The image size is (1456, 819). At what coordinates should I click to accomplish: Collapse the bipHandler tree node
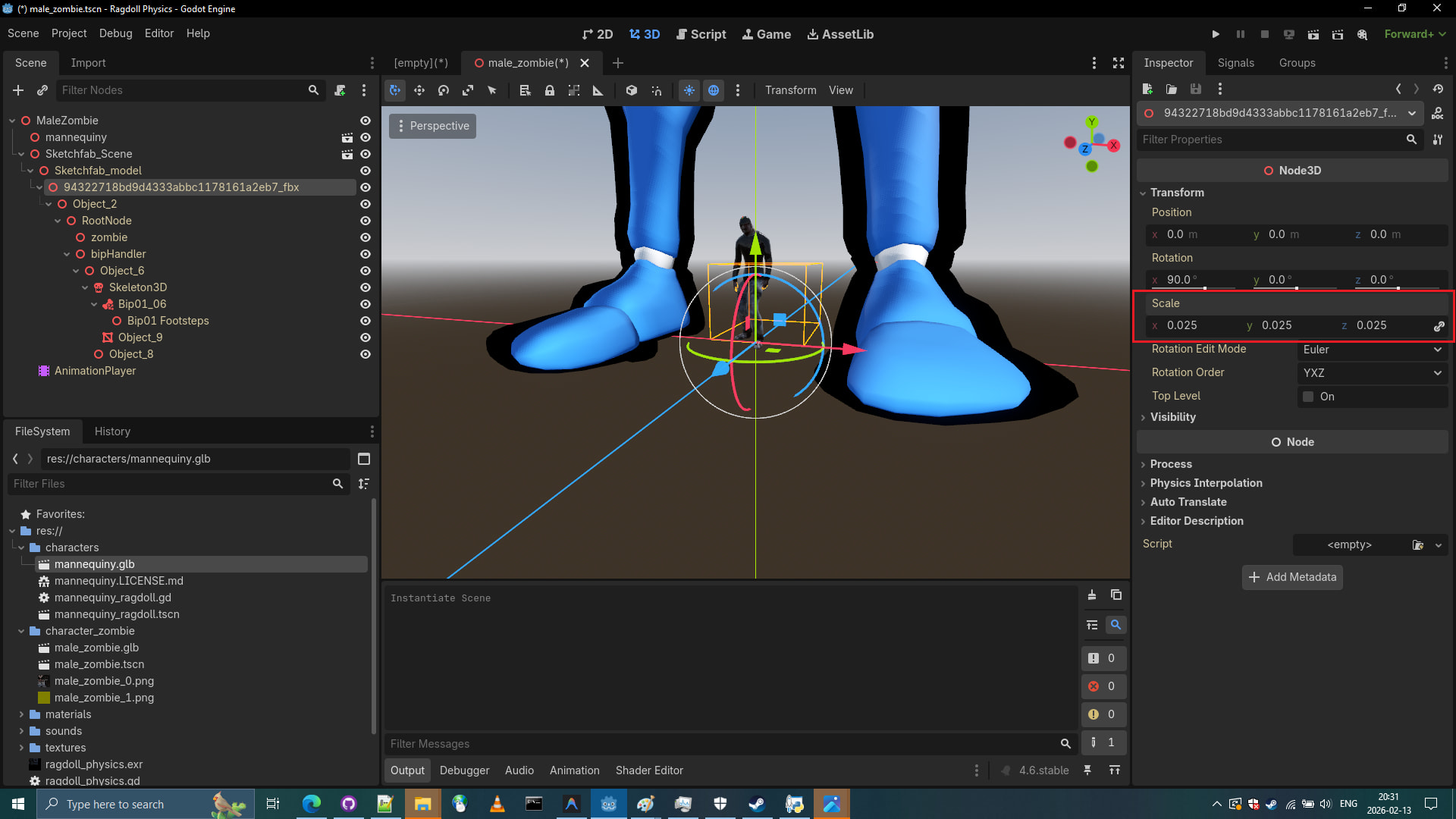[67, 254]
